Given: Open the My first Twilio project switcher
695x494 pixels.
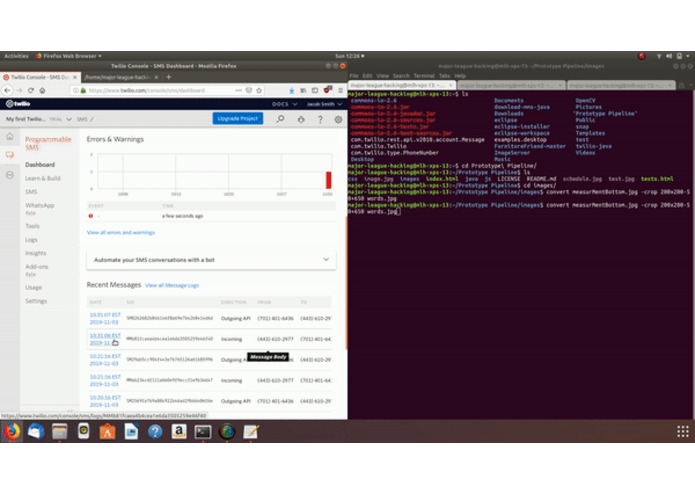Looking at the screenshot, I should tap(39, 119).
